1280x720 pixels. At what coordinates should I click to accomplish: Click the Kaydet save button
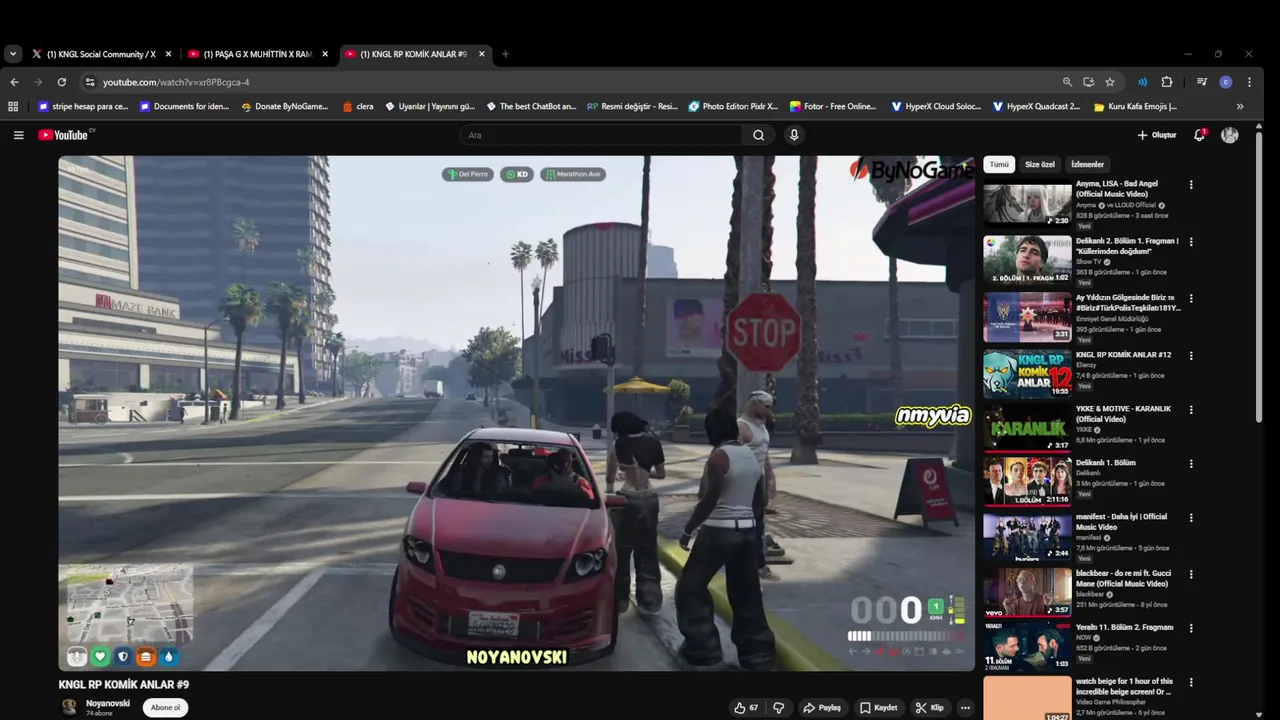[x=879, y=707]
